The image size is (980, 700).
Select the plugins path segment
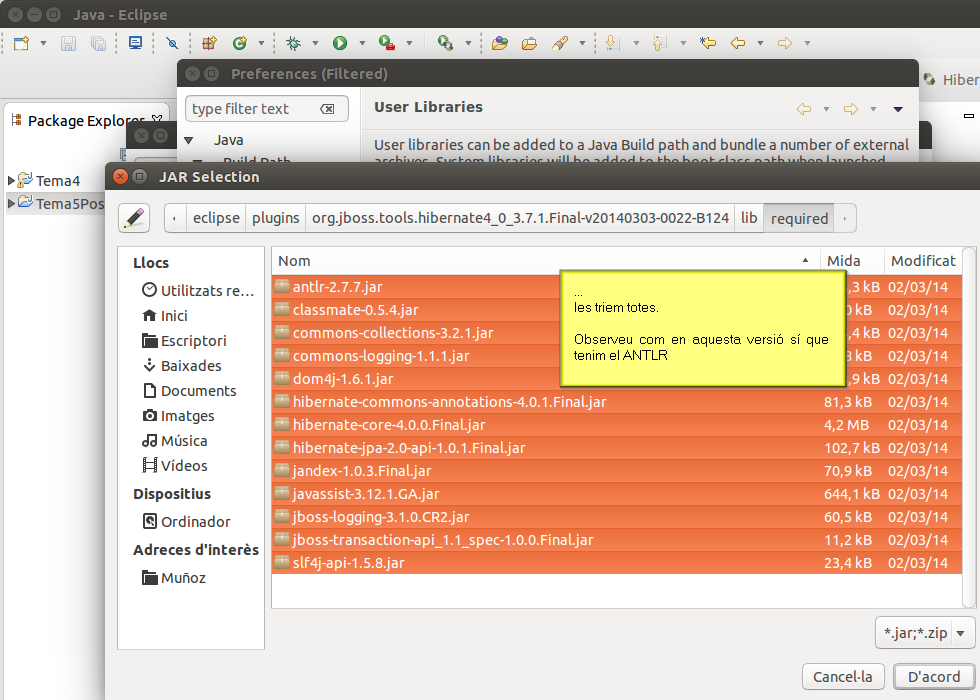coord(276,218)
